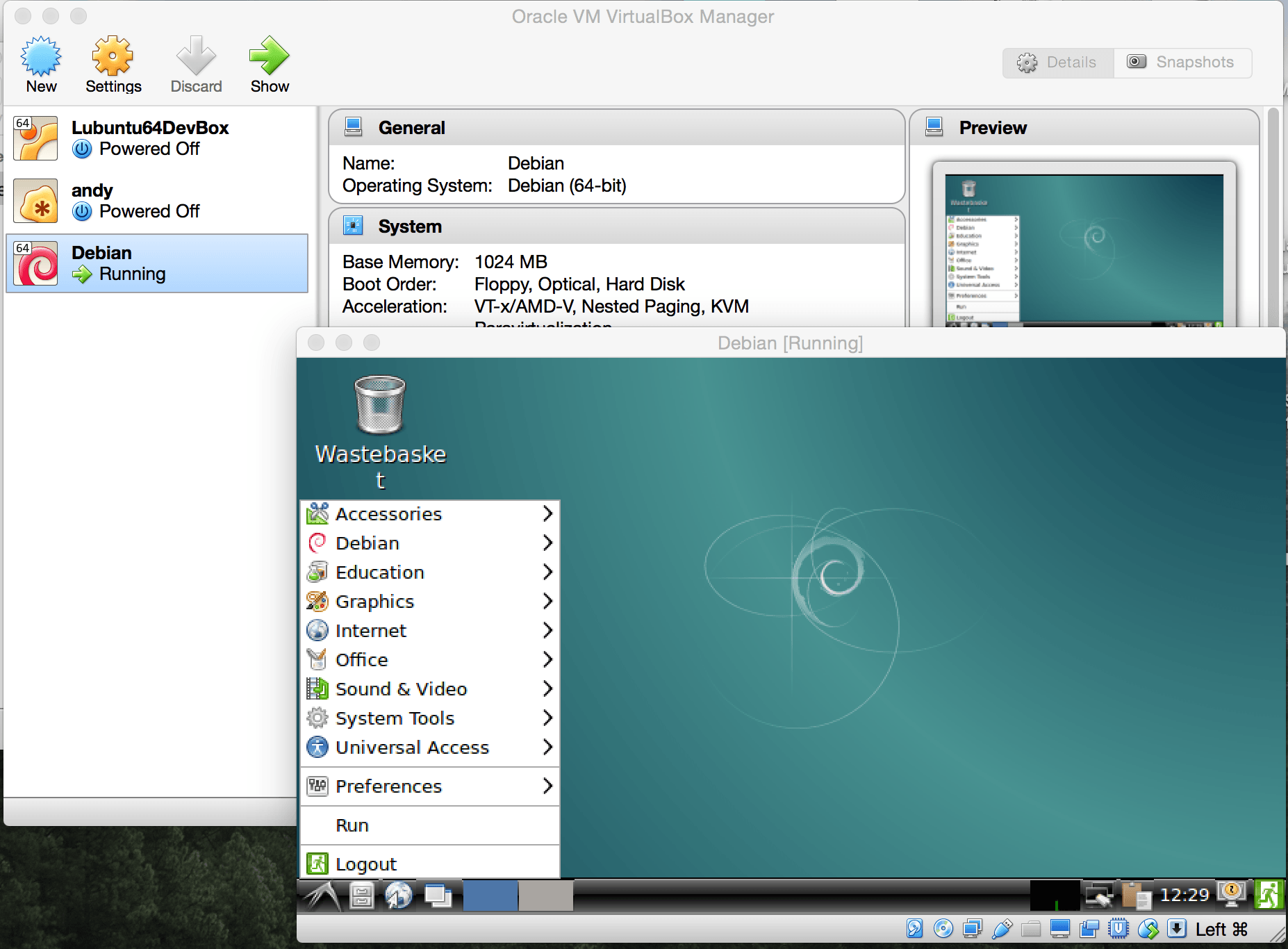Click the Left ⌘ host key indicator

click(1221, 930)
